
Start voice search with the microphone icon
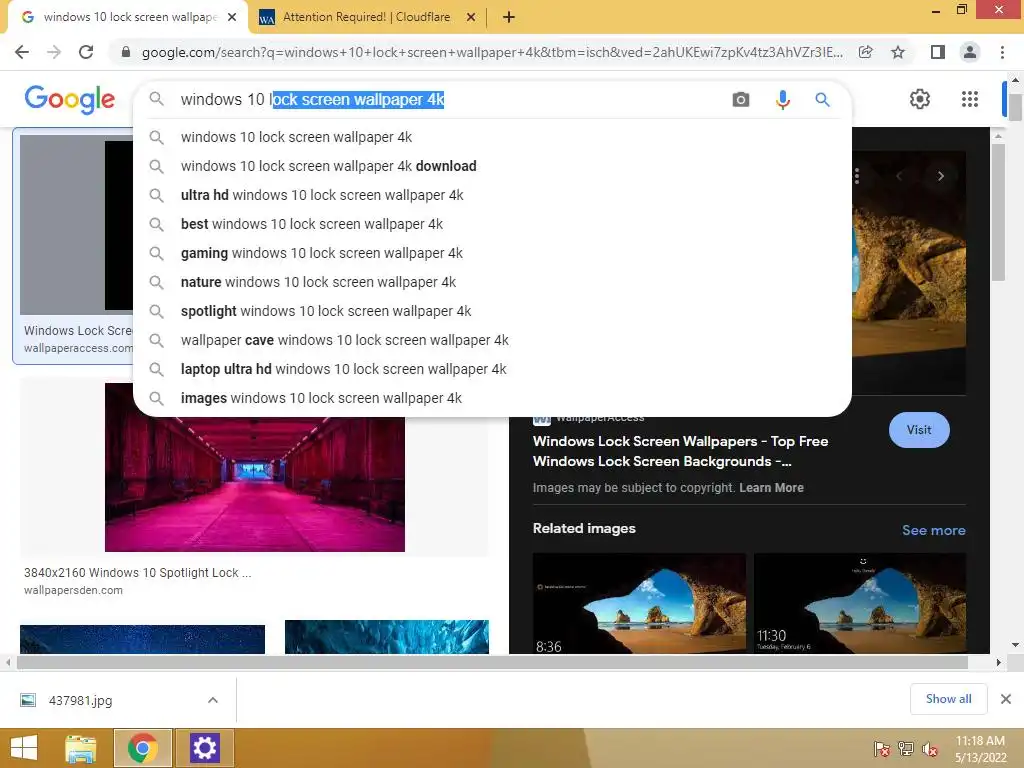pyautogui.click(x=782, y=99)
